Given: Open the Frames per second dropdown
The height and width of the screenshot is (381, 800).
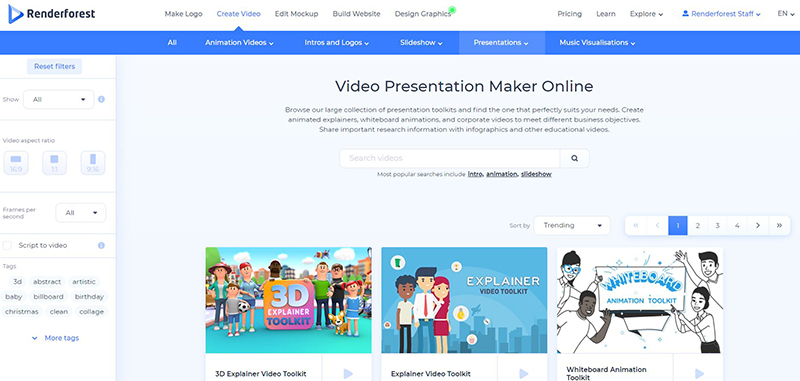Looking at the screenshot, I should (81, 213).
